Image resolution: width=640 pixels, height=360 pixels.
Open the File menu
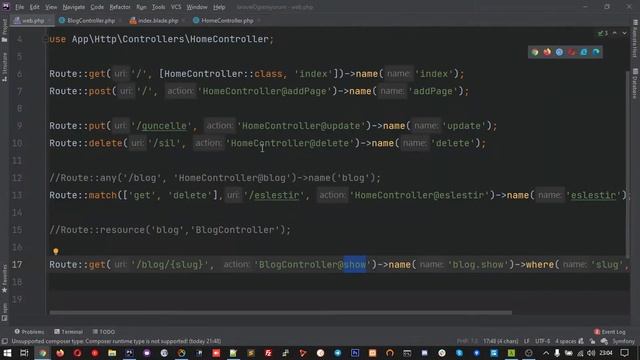click(19, 7)
